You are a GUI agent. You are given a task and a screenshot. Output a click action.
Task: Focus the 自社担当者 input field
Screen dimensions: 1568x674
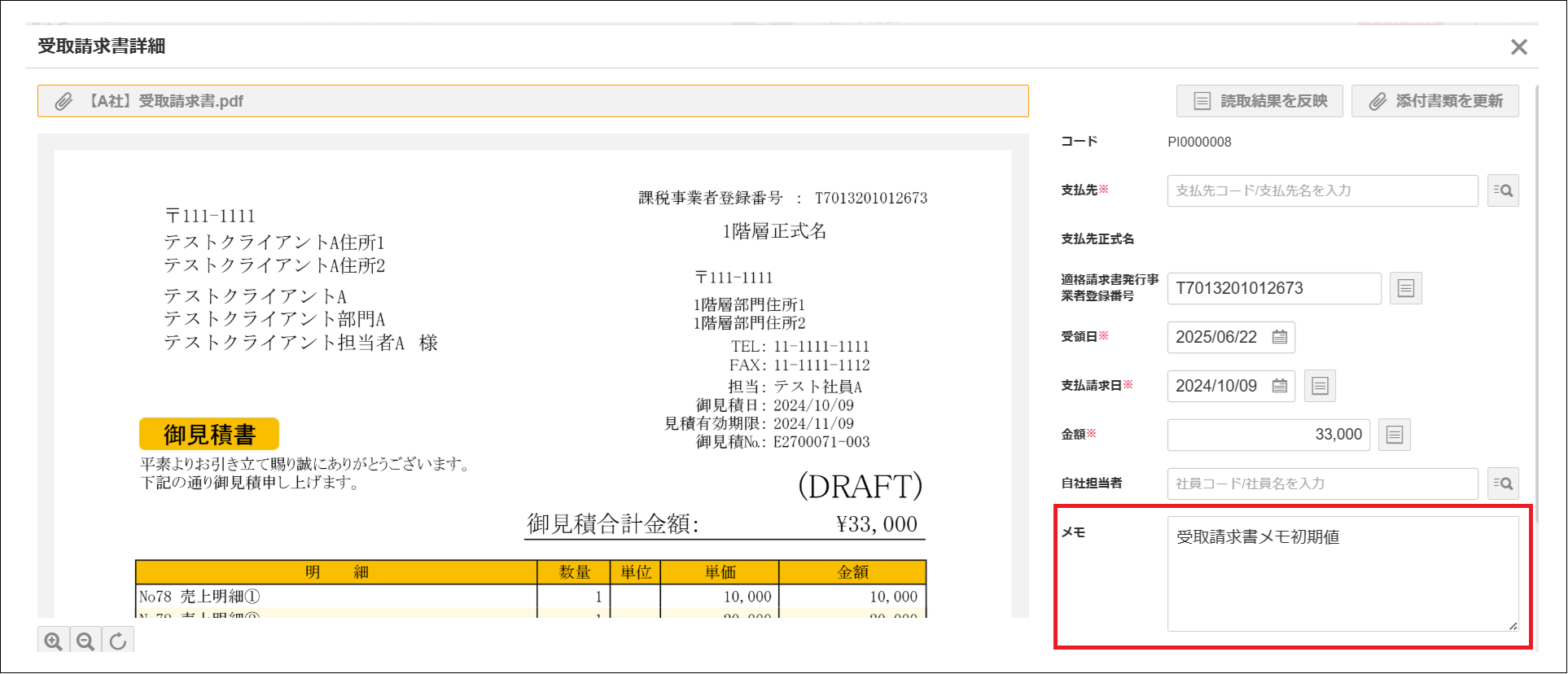click(1322, 484)
